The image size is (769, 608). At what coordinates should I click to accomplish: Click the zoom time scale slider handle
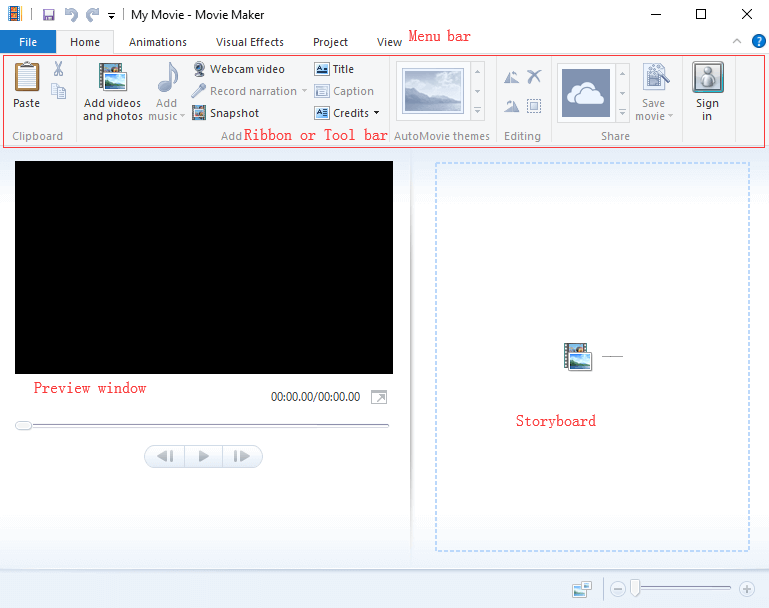(635, 588)
